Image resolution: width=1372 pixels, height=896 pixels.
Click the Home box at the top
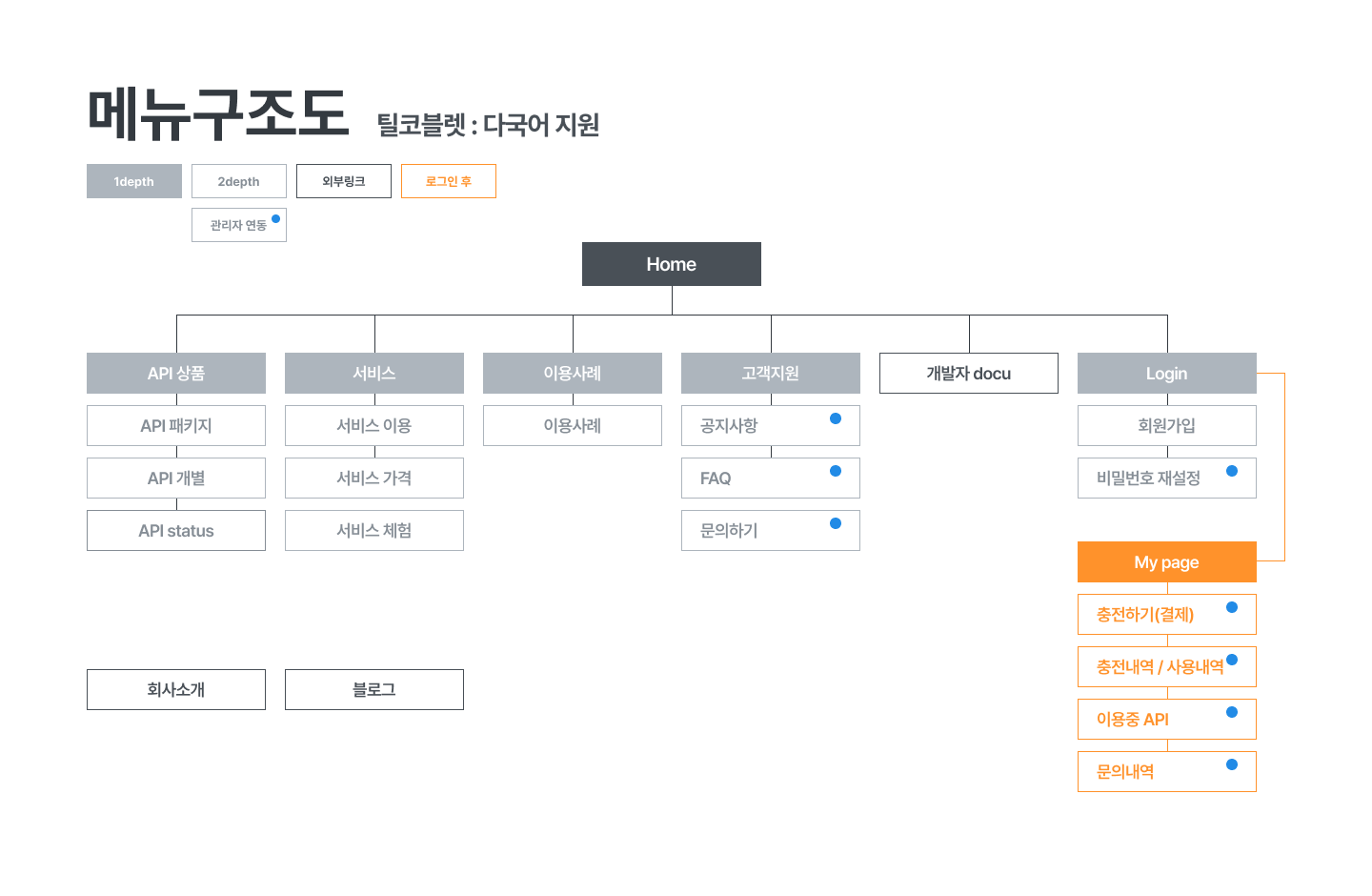[x=672, y=264]
